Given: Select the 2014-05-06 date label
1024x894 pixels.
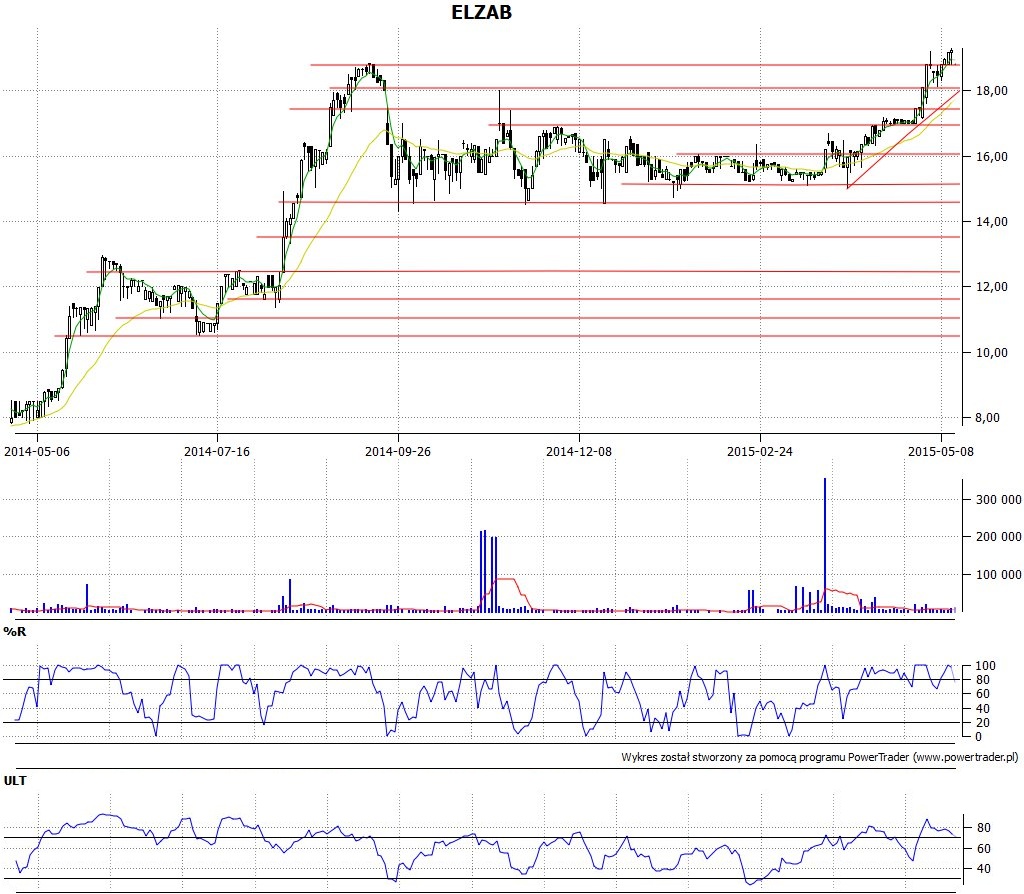Looking at the screenshot, I should 37,451.
